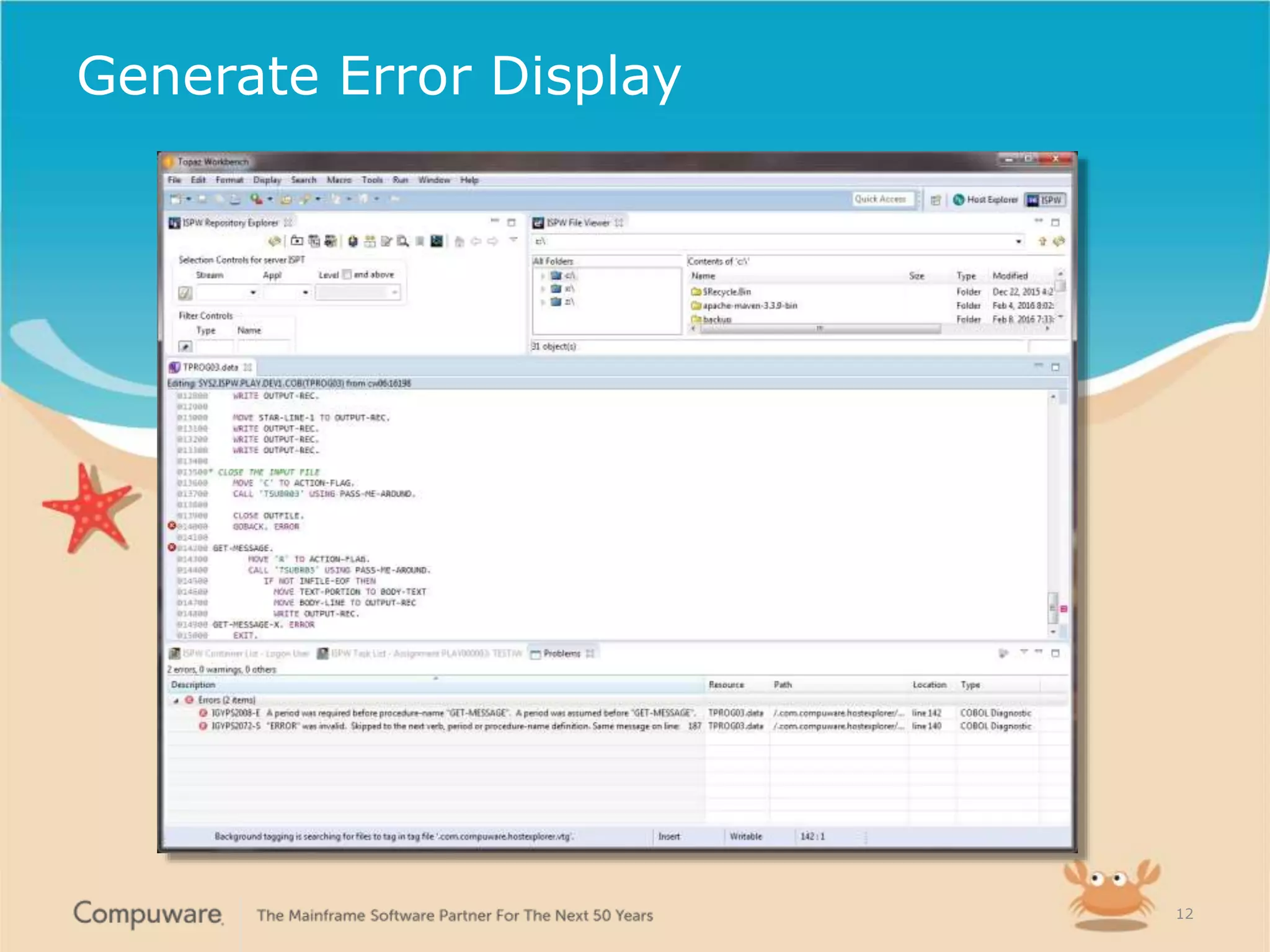Select the IGYPS2072-S error row

pos(617,726)
